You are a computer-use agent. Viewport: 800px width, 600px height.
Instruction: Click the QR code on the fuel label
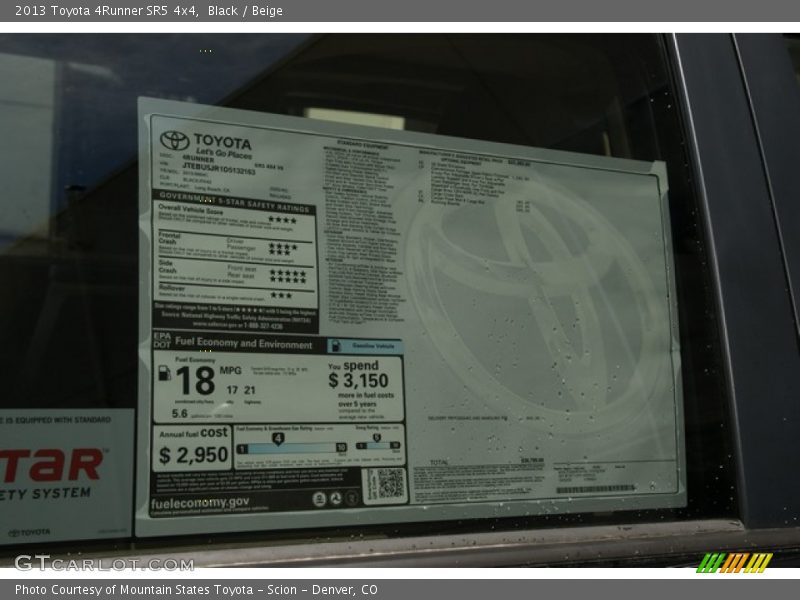[390, 484]
